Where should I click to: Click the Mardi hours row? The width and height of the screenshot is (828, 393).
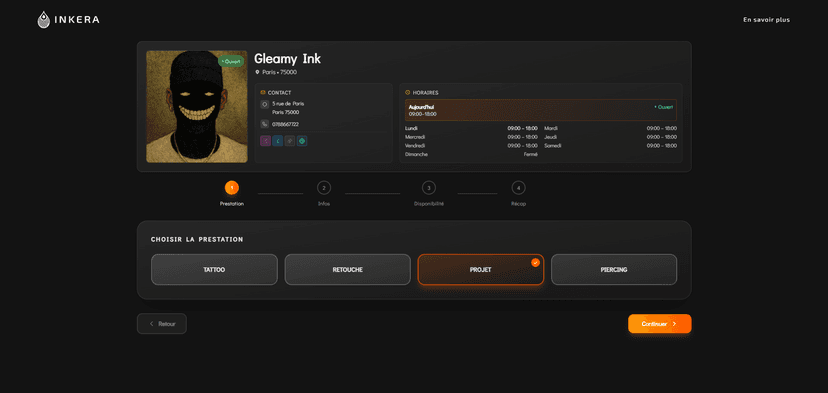click(x=610, y=128)
